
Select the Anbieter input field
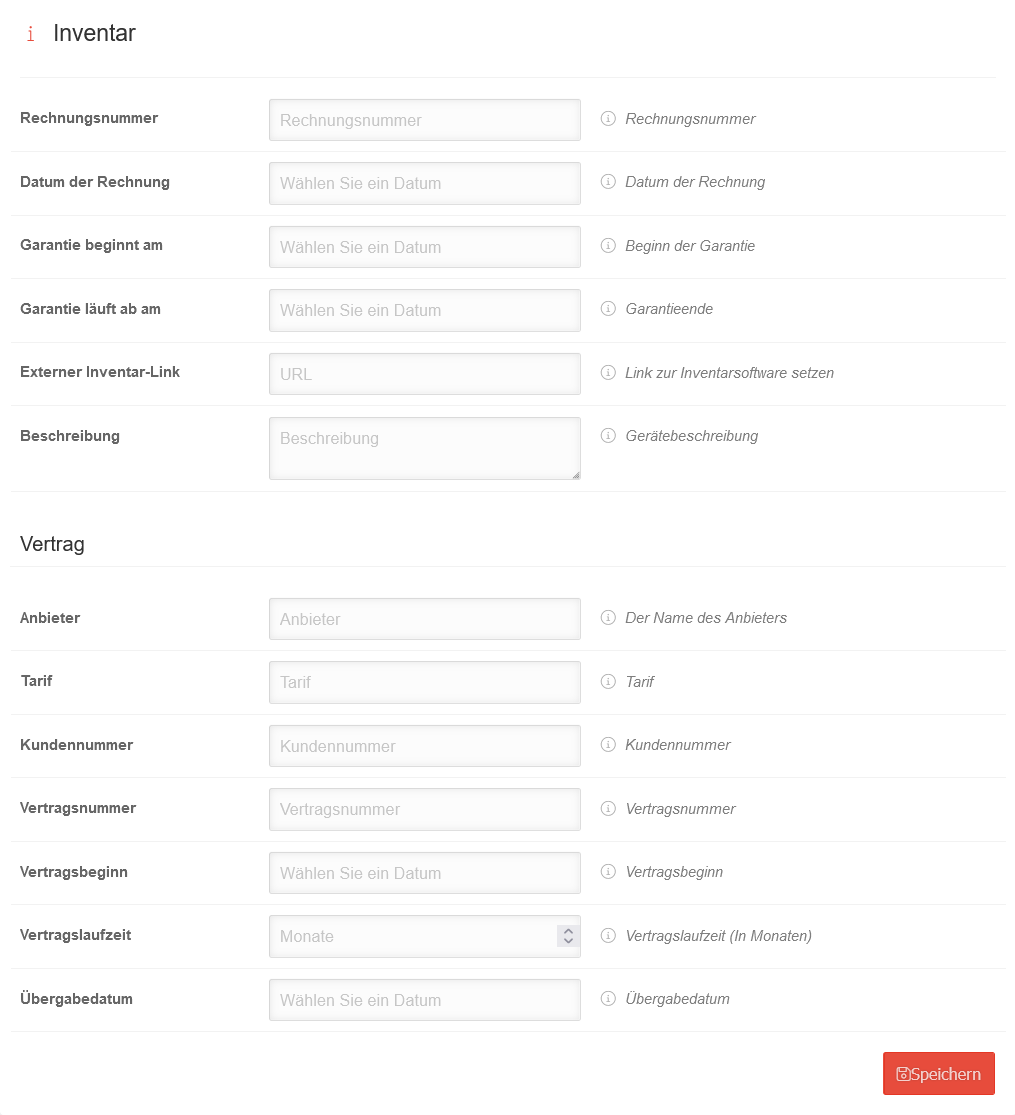(424, 619)
